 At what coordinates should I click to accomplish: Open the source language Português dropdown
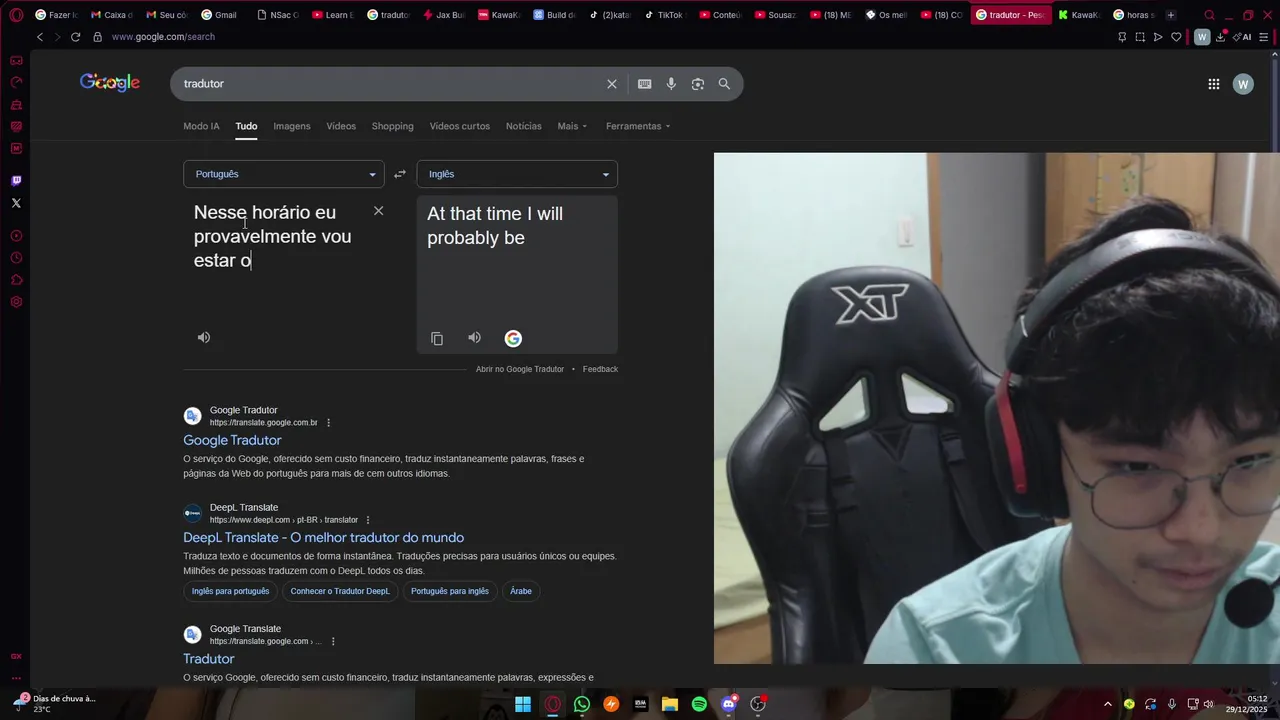pyautogui.click(x=283, y=174)
